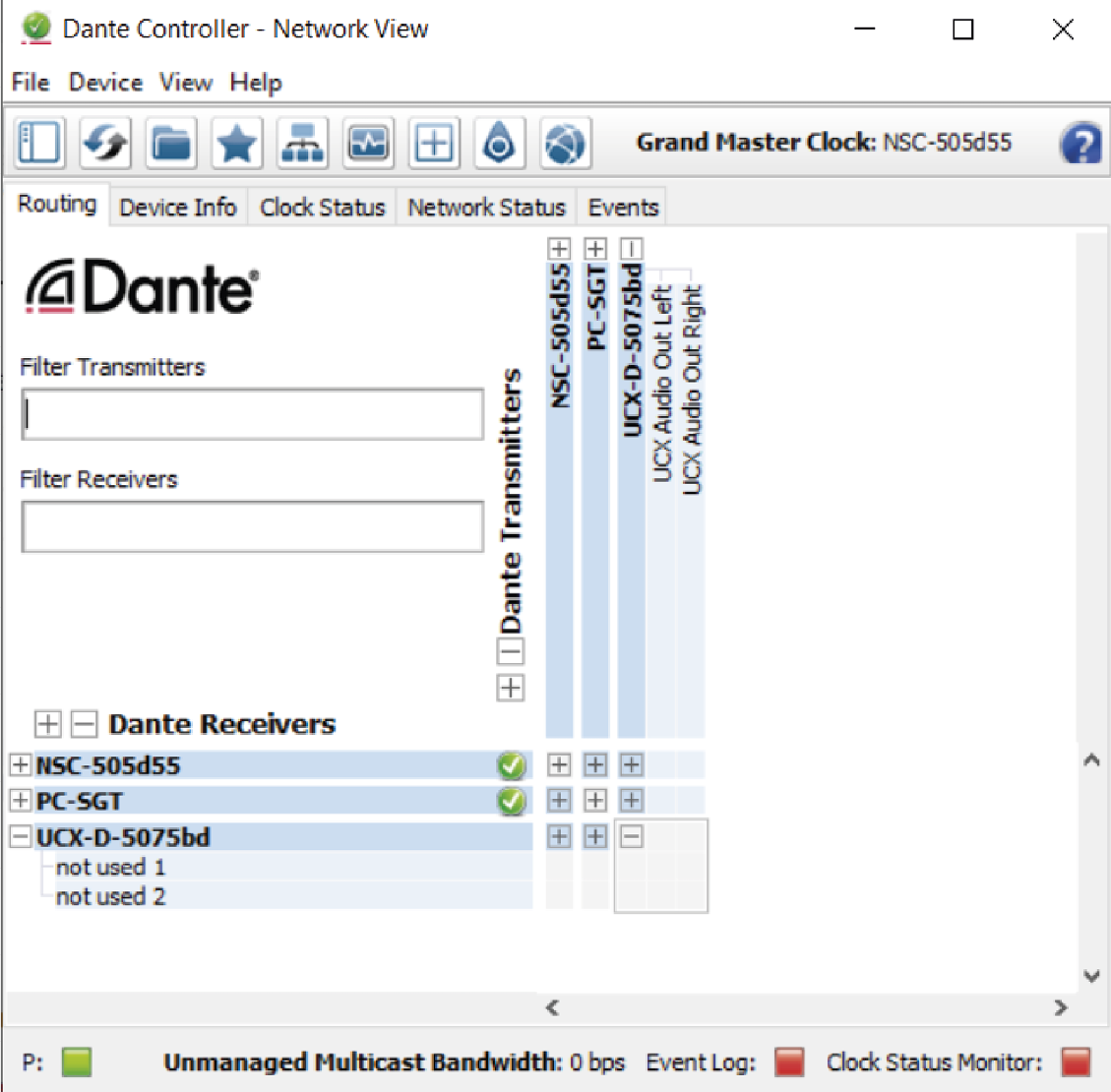The width and height of the screenshot is (1111, 1092).
Task: Select the UCX-D-5075bd receiver device name
Action: tap(123, 837)
